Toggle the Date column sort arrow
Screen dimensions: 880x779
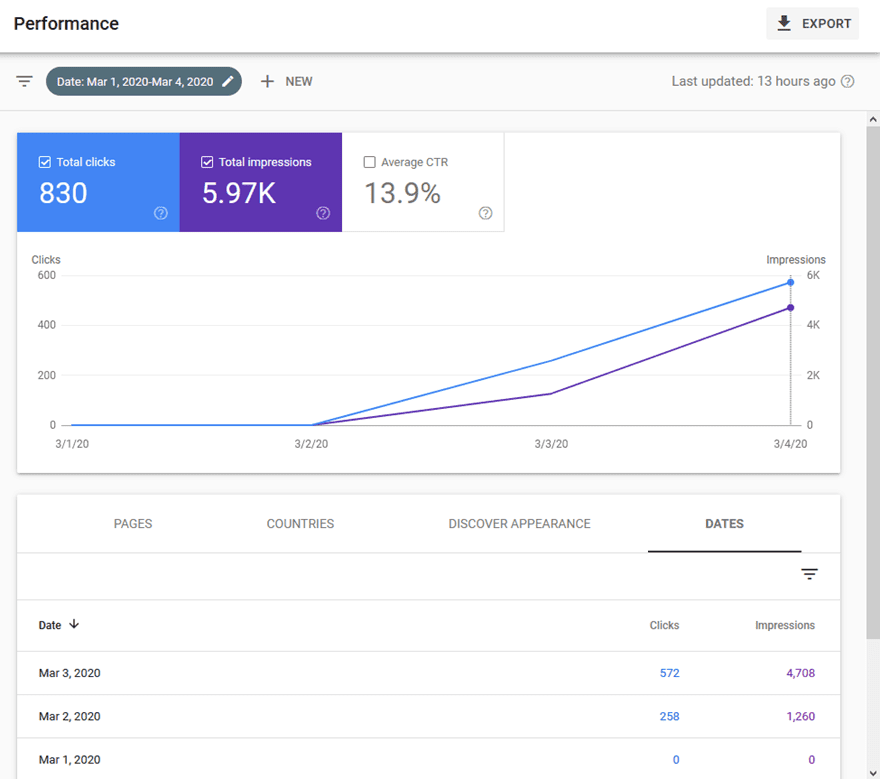point(74,624)
